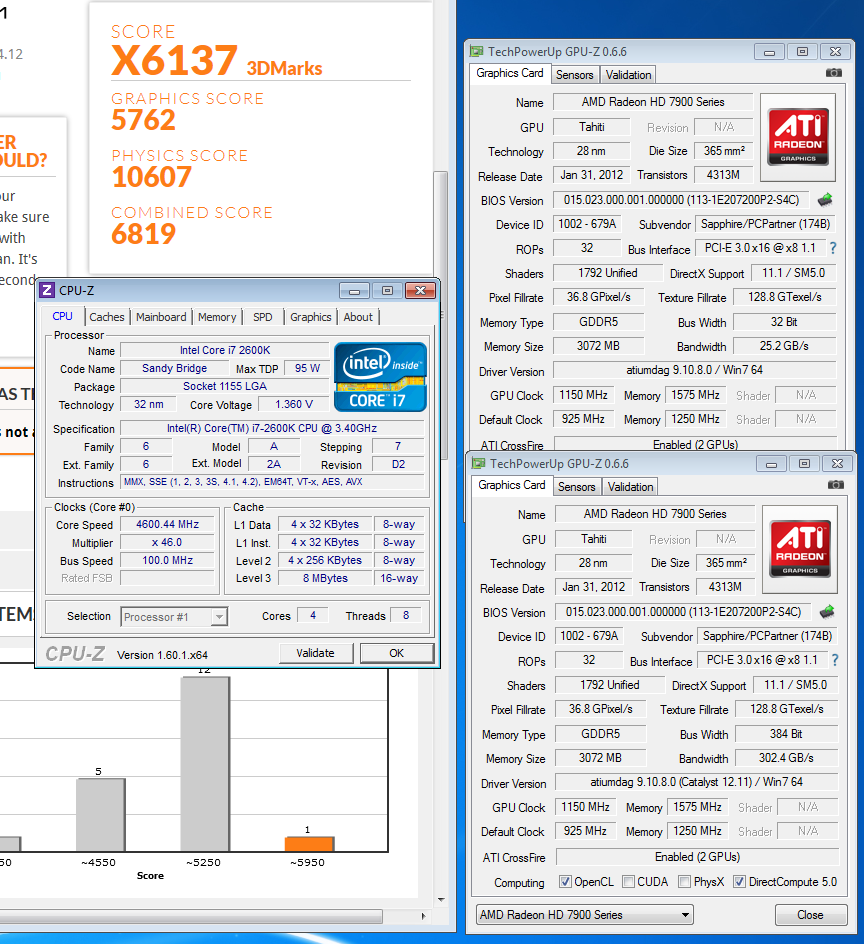Click Level 3 cache field 8 MBytes
Screen dimensions: 864x944
click(325, 579)
